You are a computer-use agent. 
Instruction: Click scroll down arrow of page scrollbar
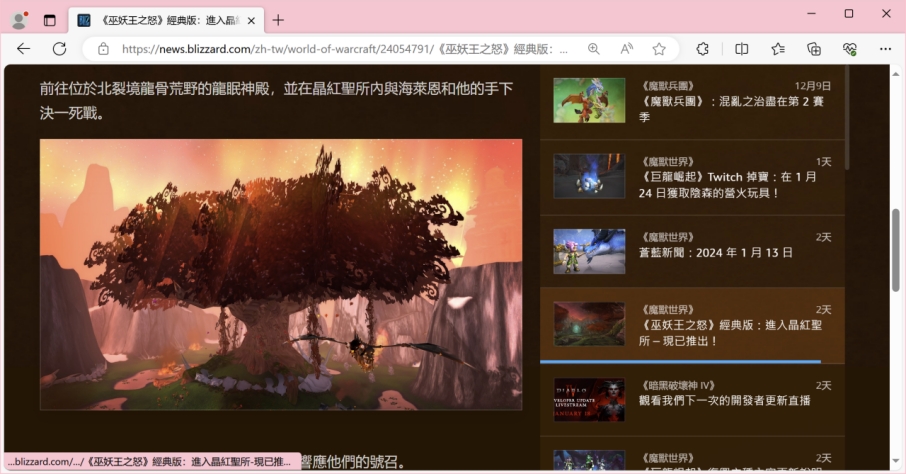(x=896, y=461)
